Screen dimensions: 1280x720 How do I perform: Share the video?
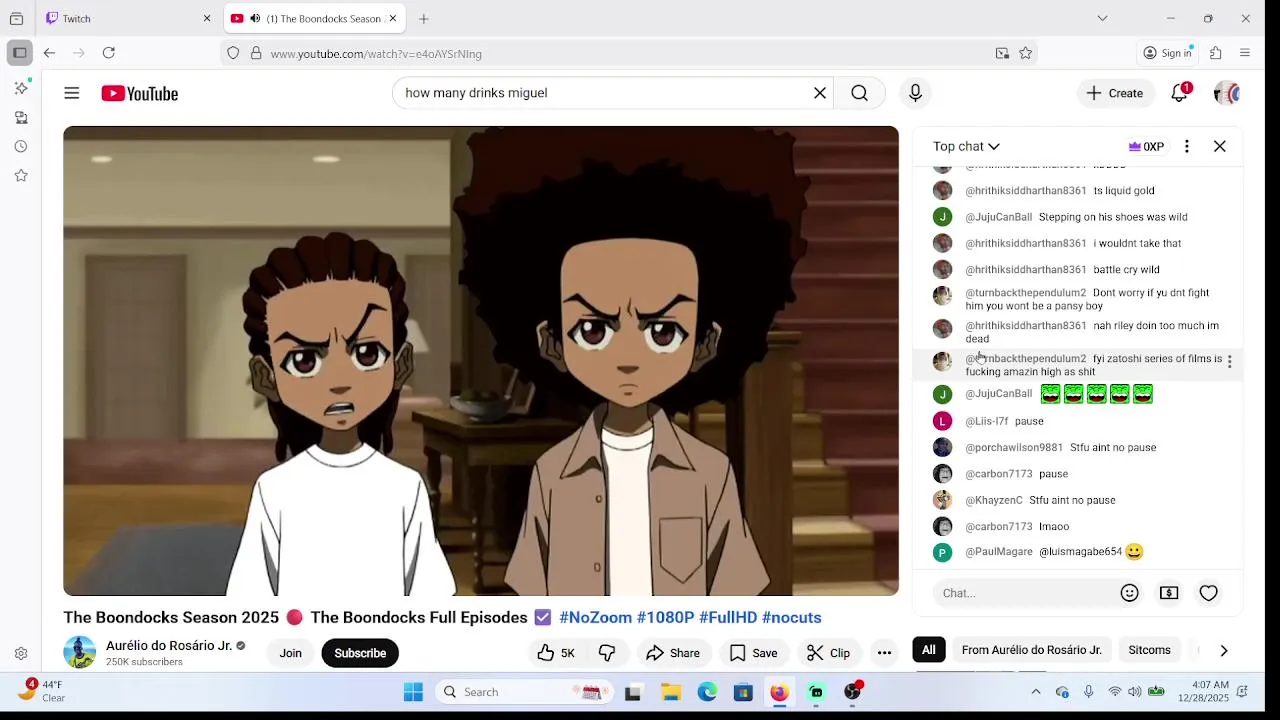[x=673, y=653]
